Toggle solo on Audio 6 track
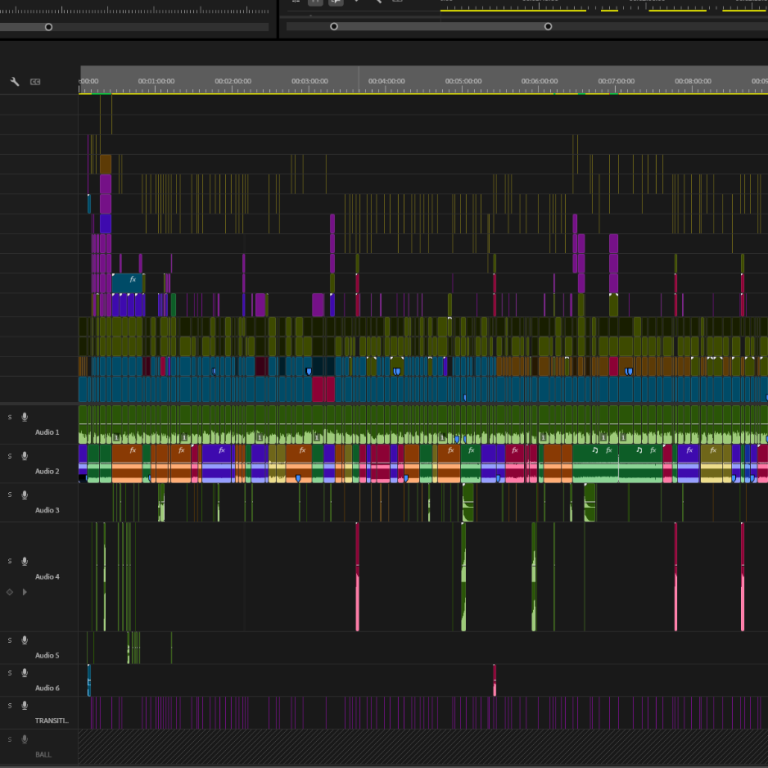This screenshot has width=768, height=768. pos(10,673)
